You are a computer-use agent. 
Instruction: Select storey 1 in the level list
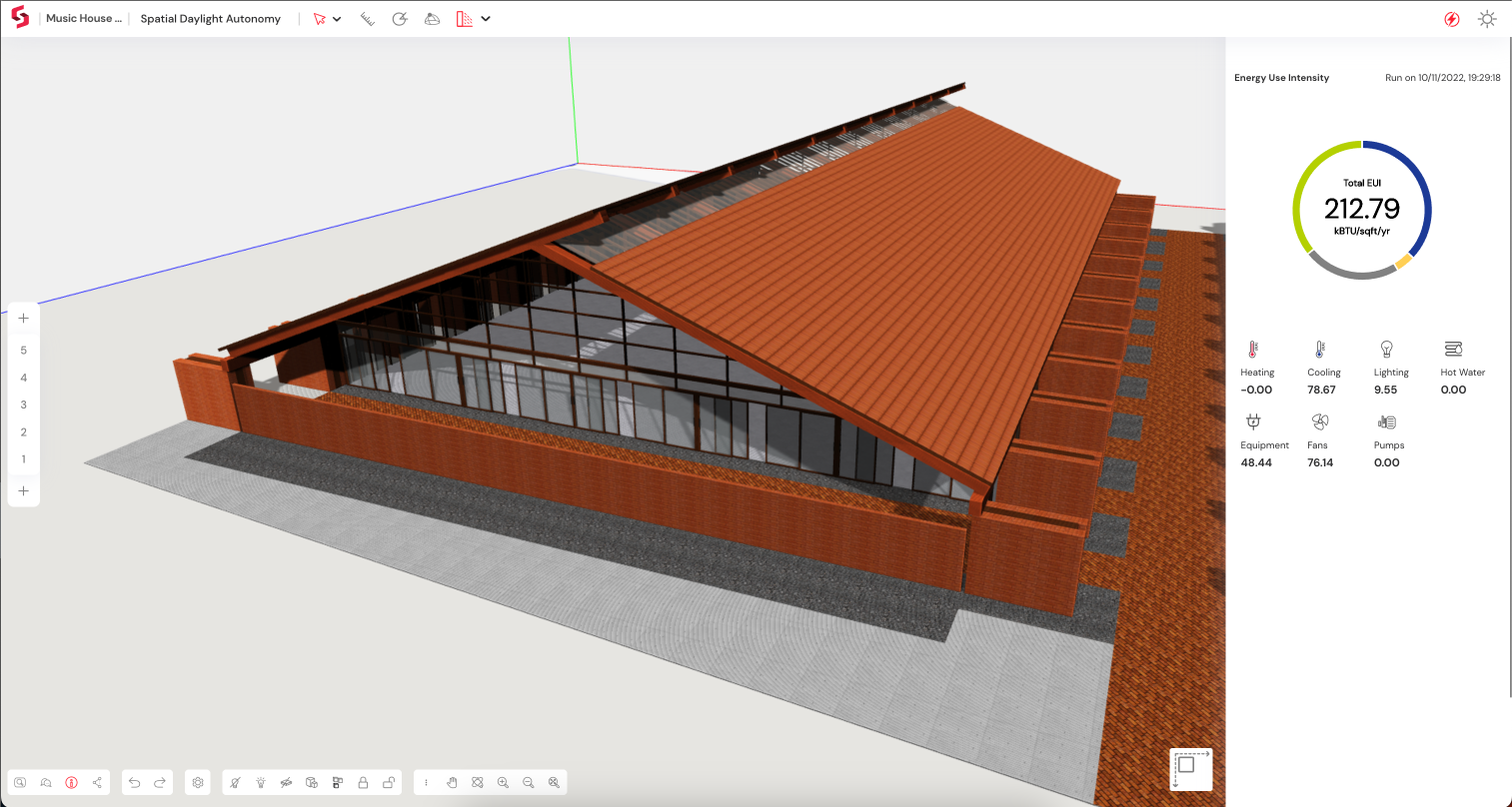pyautogui.click(x=24, y=459)
